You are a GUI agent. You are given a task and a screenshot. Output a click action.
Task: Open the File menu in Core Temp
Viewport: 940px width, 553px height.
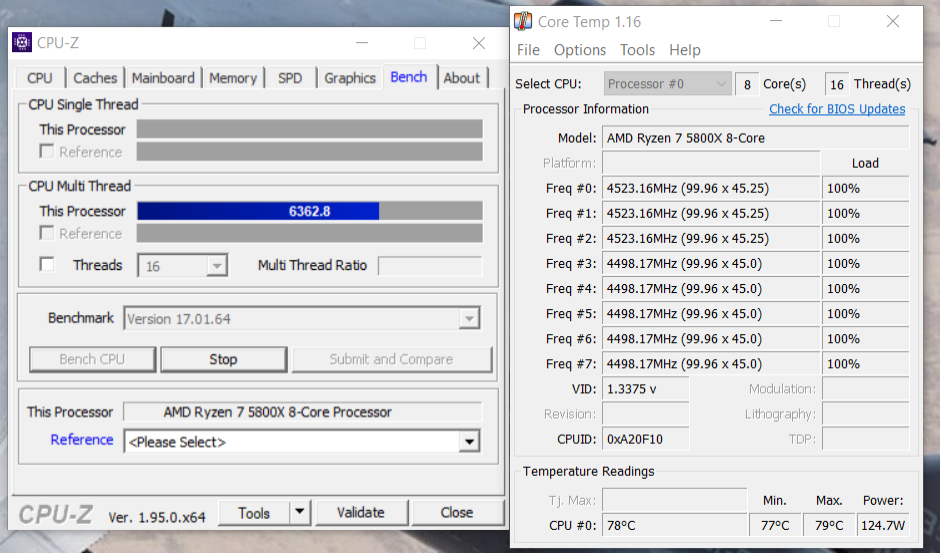click(528, 50)
